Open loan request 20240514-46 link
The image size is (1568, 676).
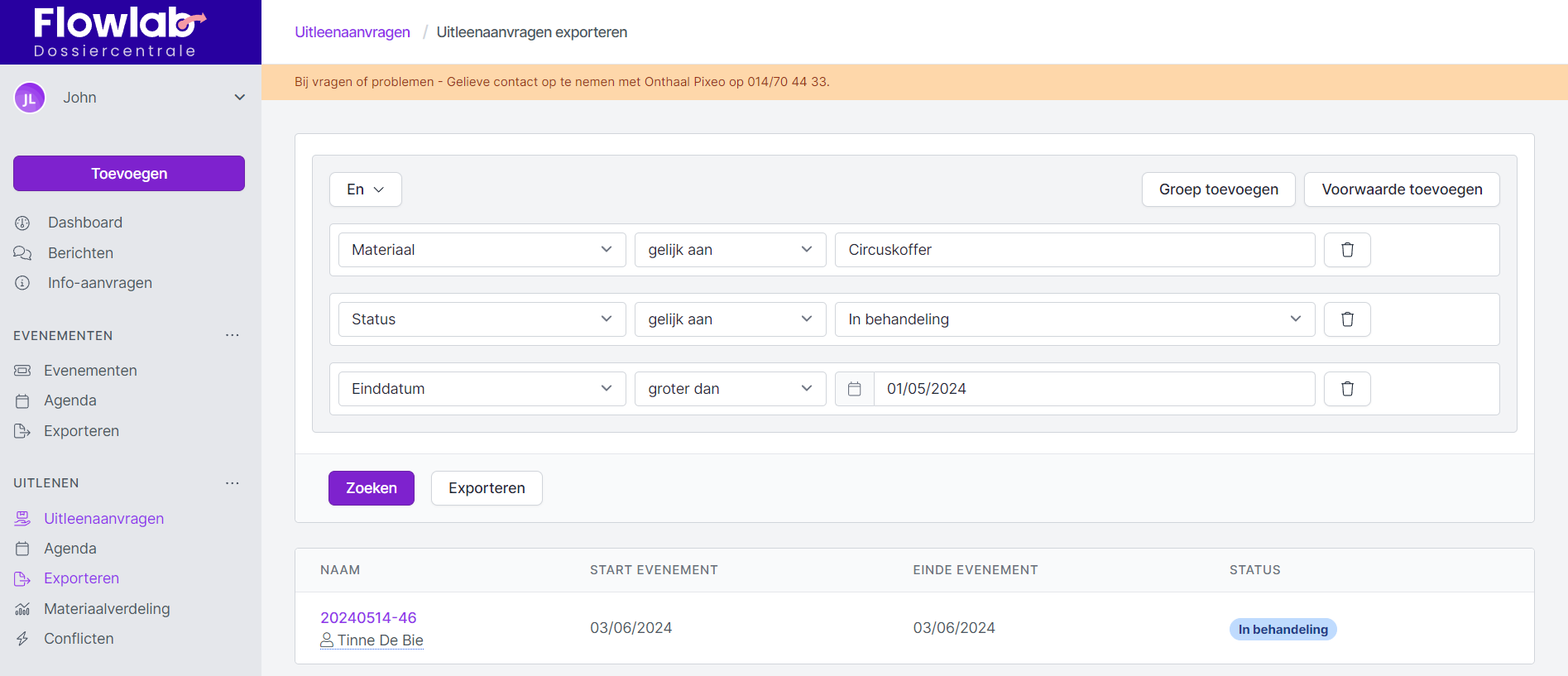(x=368, y=618)
